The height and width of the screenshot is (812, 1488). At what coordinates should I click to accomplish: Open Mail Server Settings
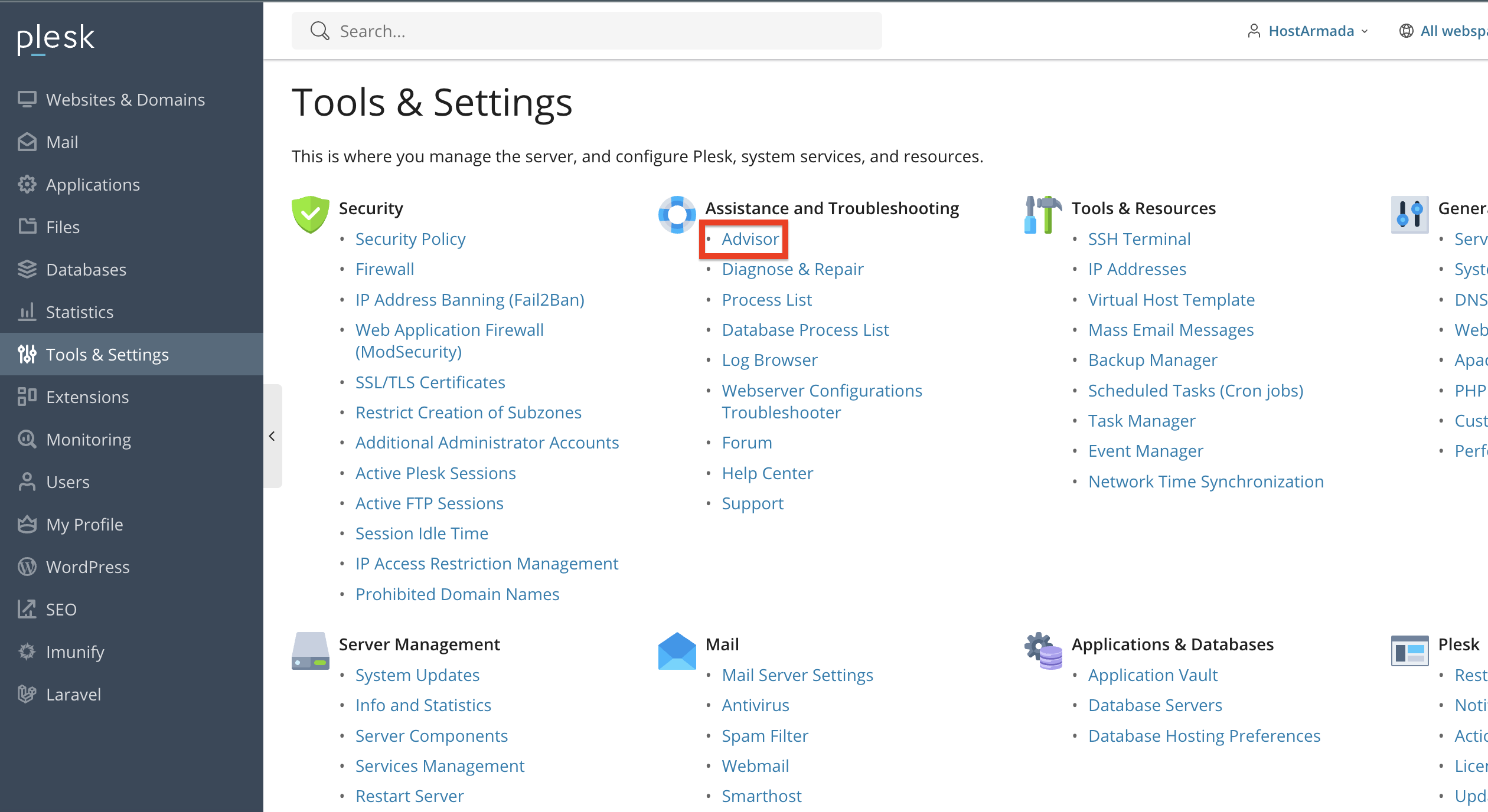[798, 675]
